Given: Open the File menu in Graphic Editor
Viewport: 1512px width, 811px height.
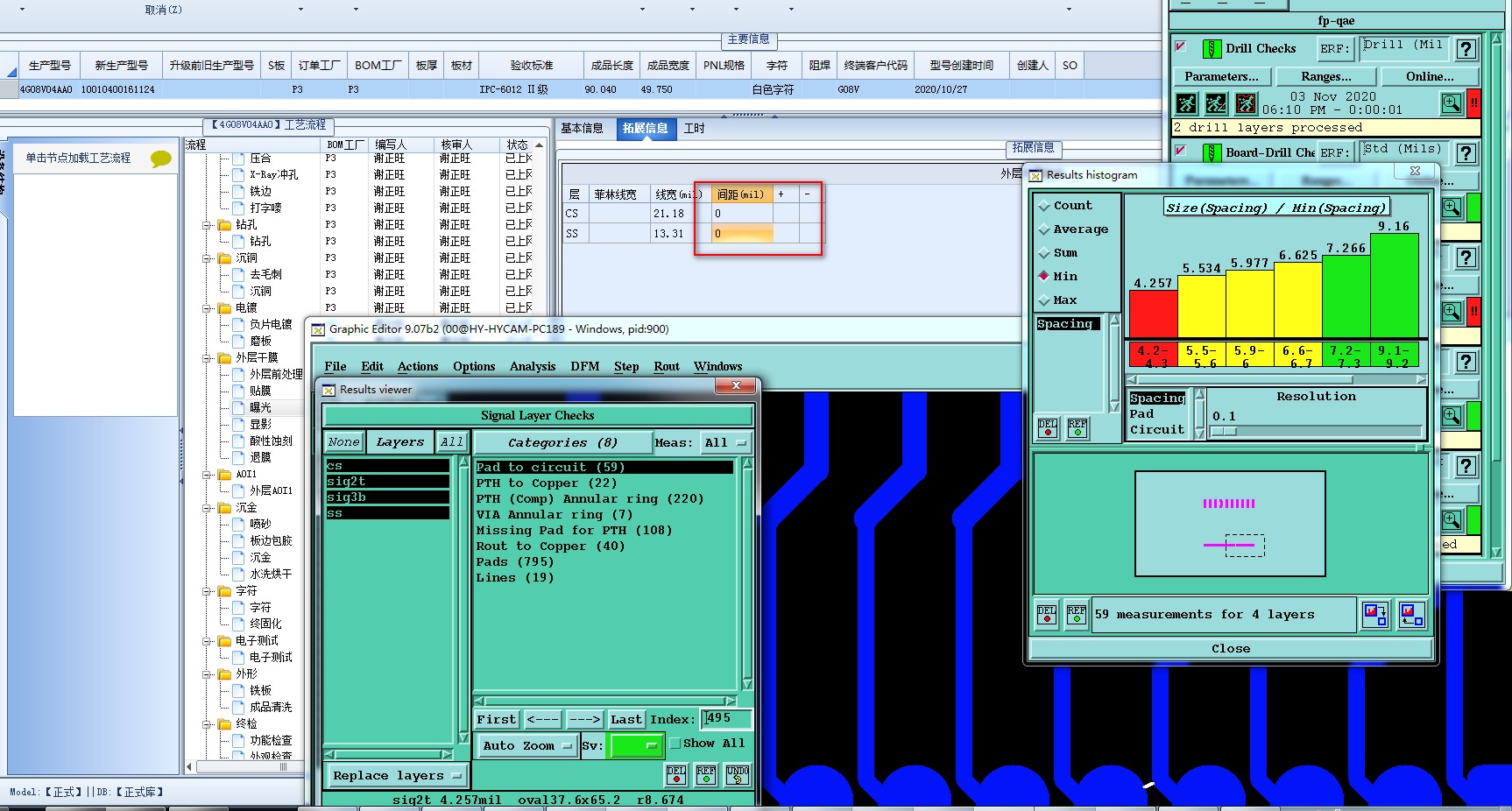Looking at the screenshot, I should 335,367.
